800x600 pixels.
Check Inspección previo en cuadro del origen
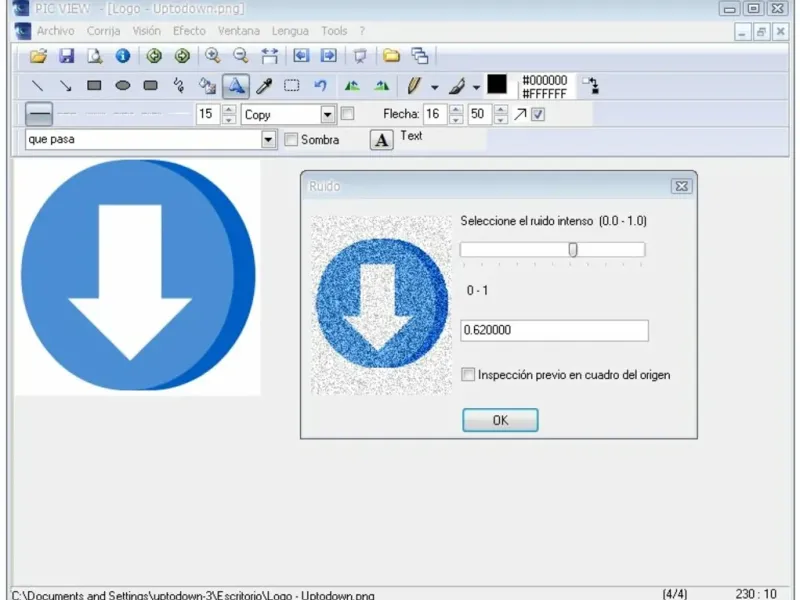(468, 374)
